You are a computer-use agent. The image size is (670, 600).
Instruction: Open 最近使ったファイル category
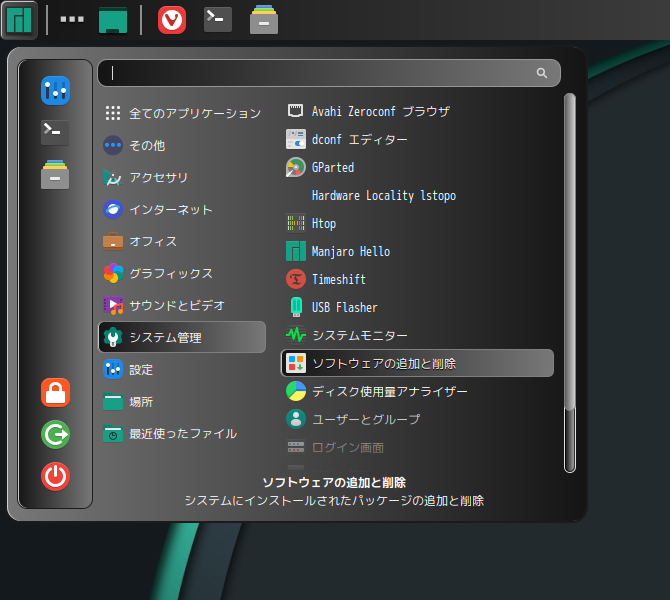tap(182, 434)
